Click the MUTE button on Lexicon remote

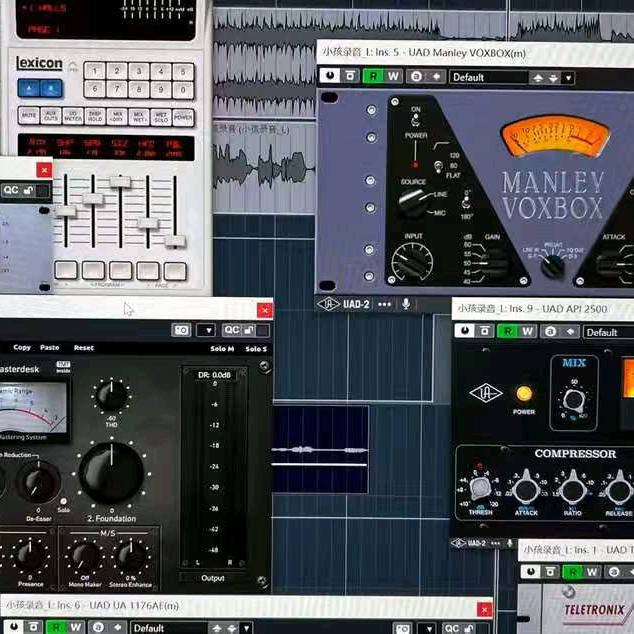28,116
